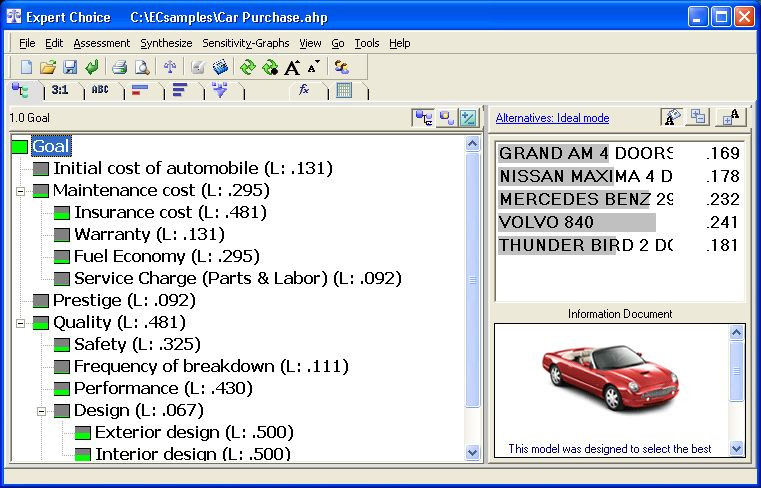Click the Alternatives: Ideal mode link
This screenshot has width=761, height=488.
point(552,118)
